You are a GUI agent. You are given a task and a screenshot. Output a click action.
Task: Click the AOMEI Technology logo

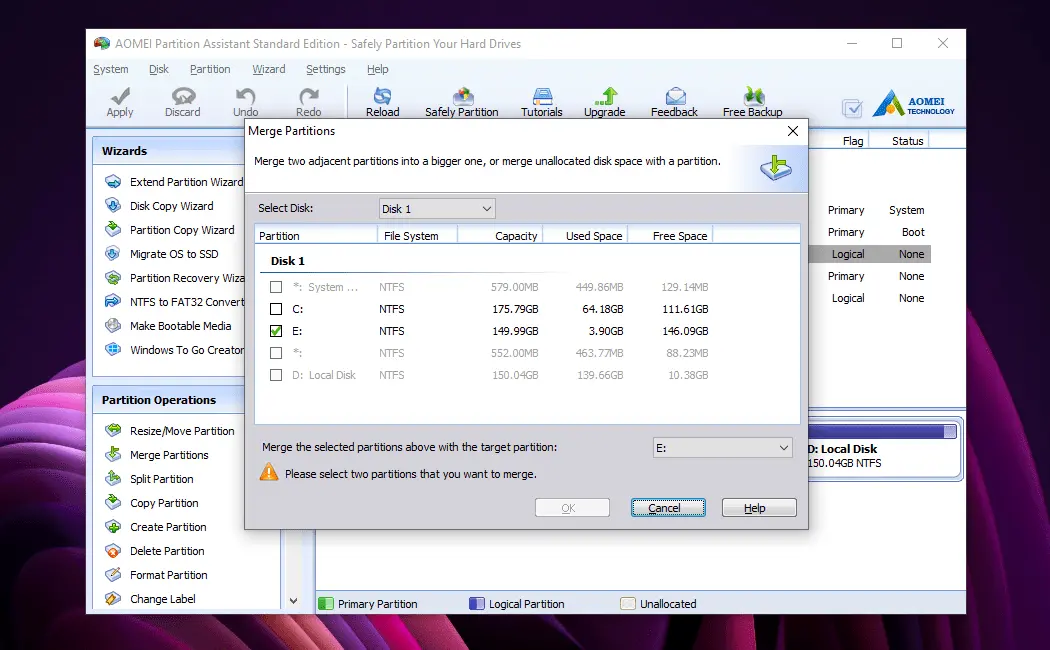pyautogui.click(x=913, y=104)
